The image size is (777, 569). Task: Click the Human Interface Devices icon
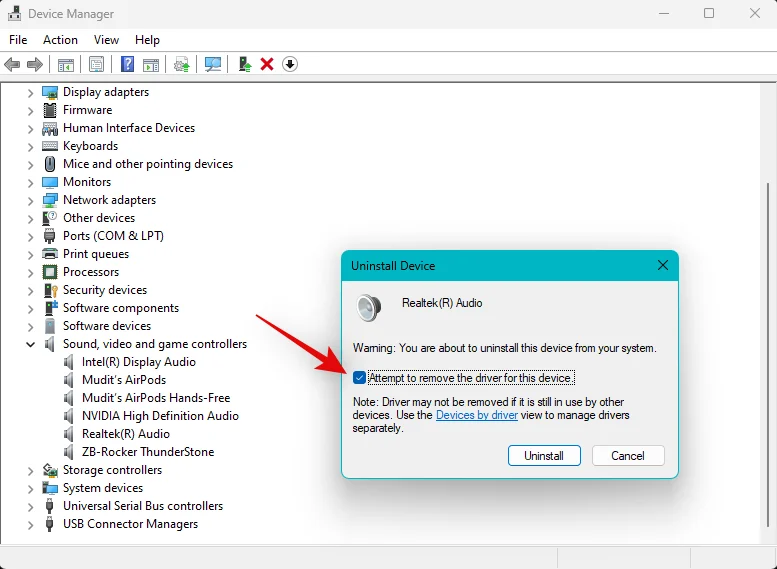(50, 128)
